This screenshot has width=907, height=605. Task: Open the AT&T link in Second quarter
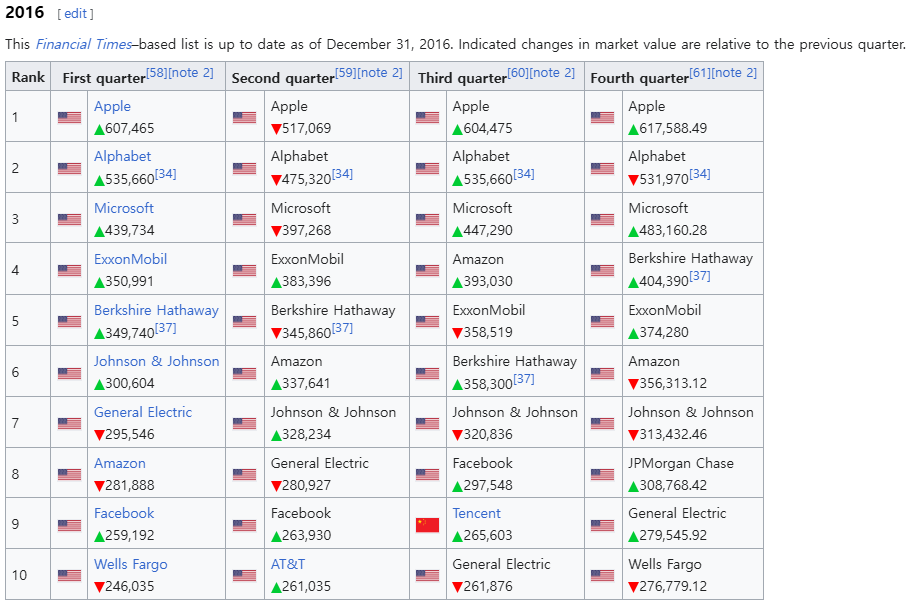[x=288, y=564]
